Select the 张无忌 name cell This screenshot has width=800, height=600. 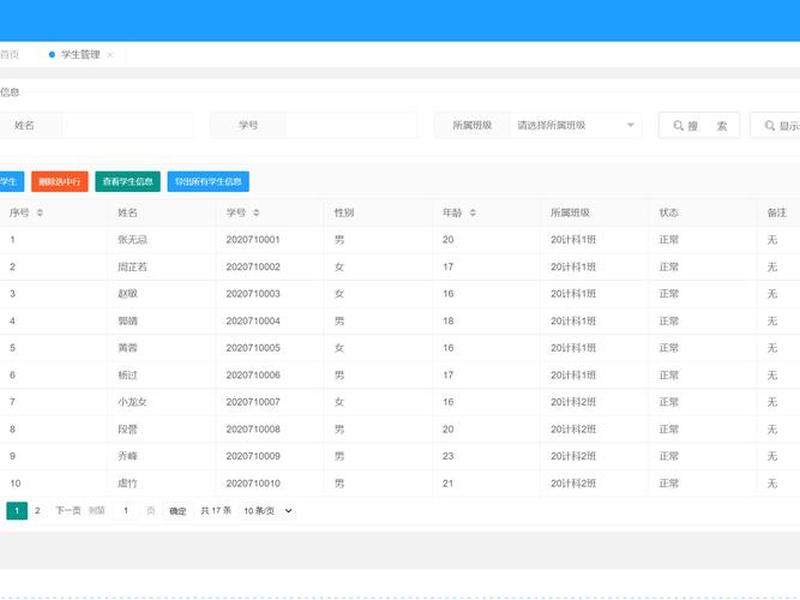(133, 240)
